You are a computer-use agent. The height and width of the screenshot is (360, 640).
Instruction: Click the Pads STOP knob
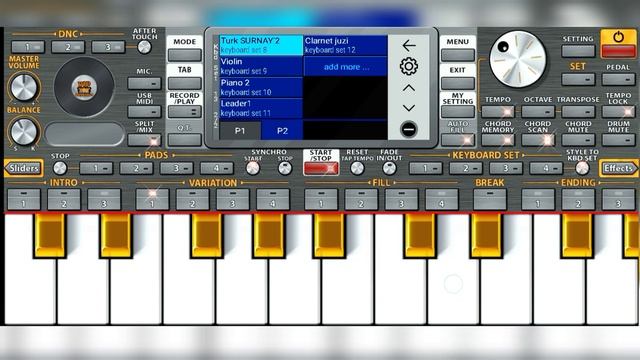coord(60,168)
